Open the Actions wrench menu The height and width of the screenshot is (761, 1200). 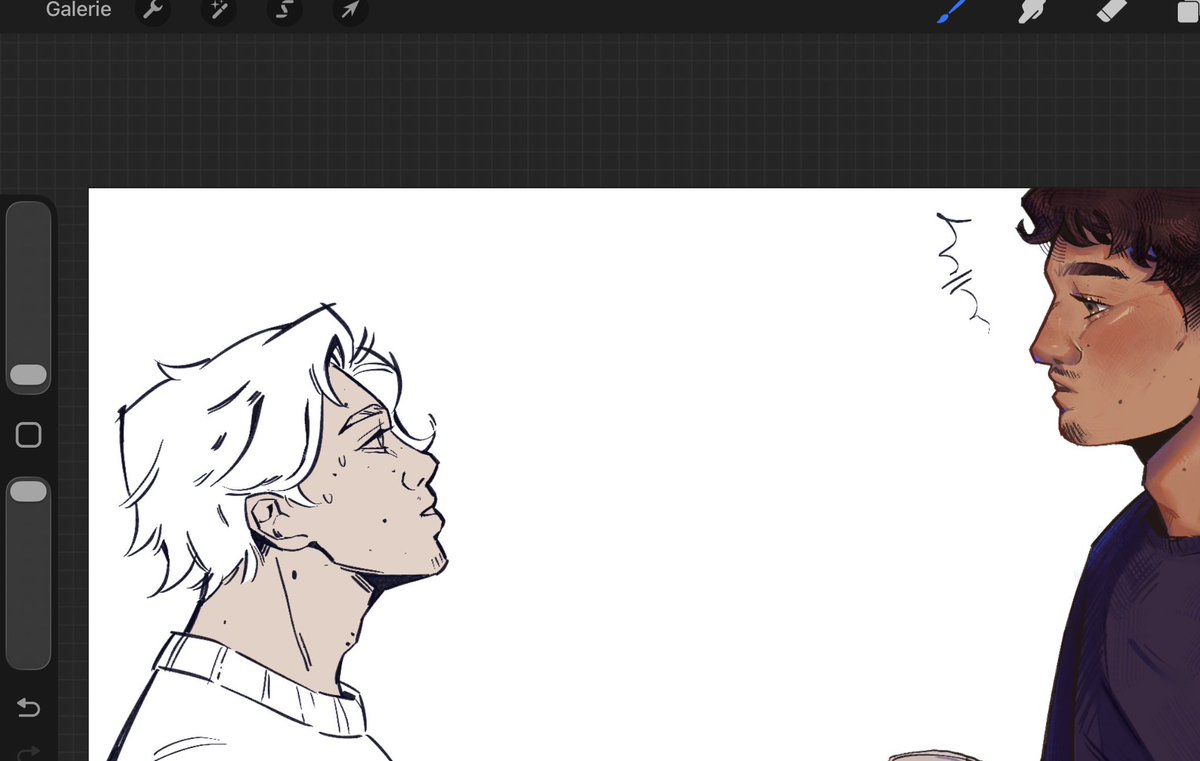(x=152, y=11)
